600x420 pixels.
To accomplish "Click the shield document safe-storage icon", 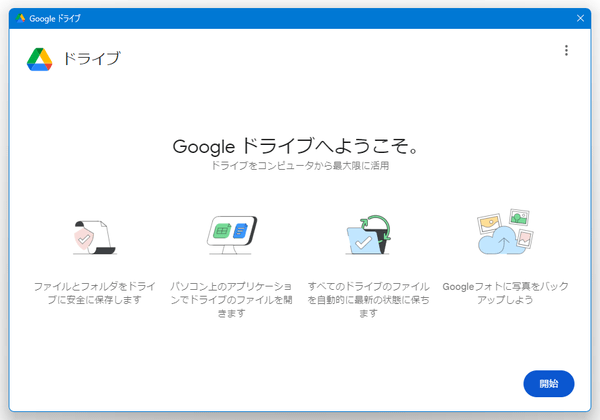I will [x=94, y=237].
